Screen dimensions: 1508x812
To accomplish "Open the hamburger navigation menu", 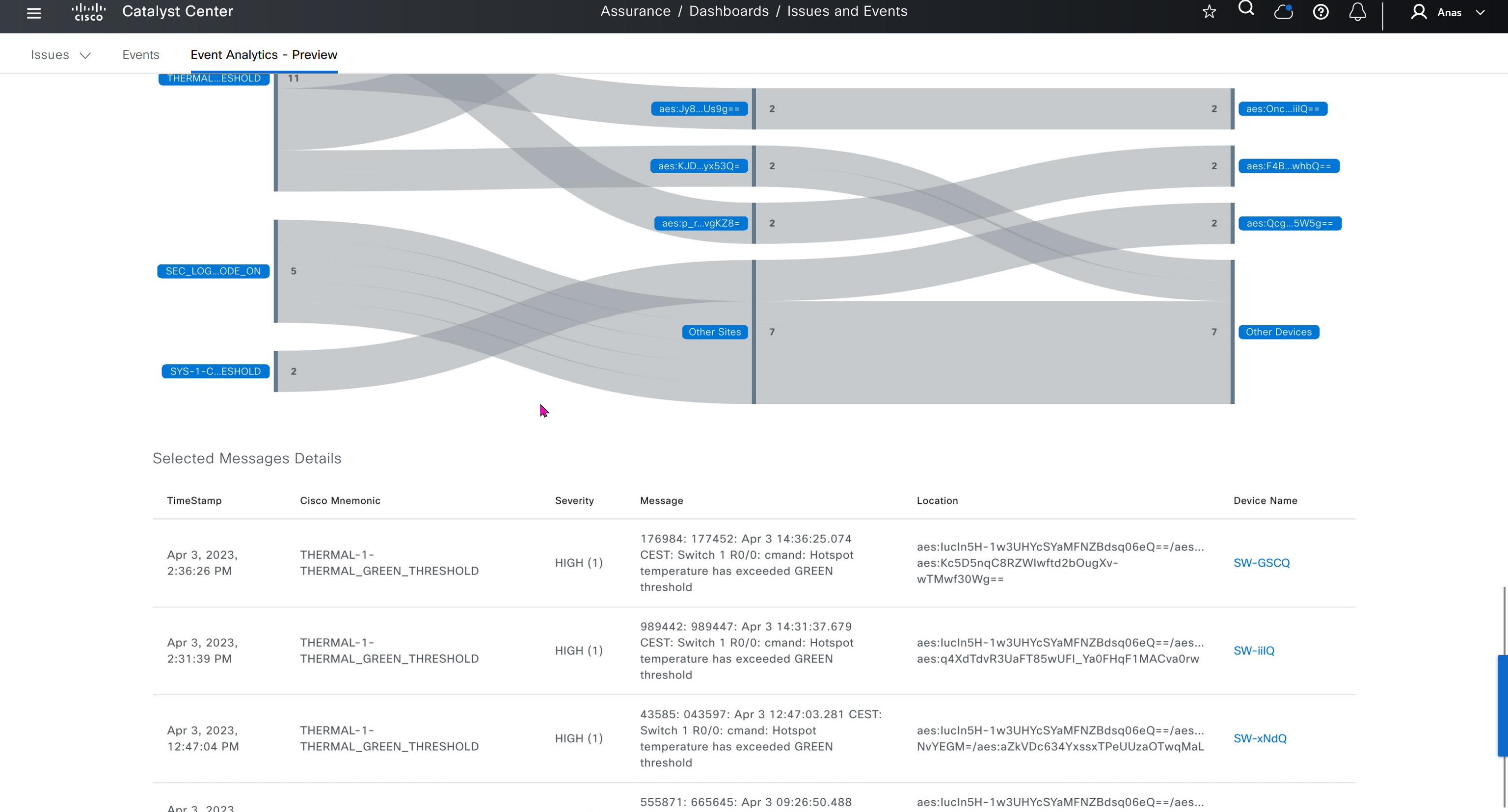I will pyautogui.click(x=34, y=13).
